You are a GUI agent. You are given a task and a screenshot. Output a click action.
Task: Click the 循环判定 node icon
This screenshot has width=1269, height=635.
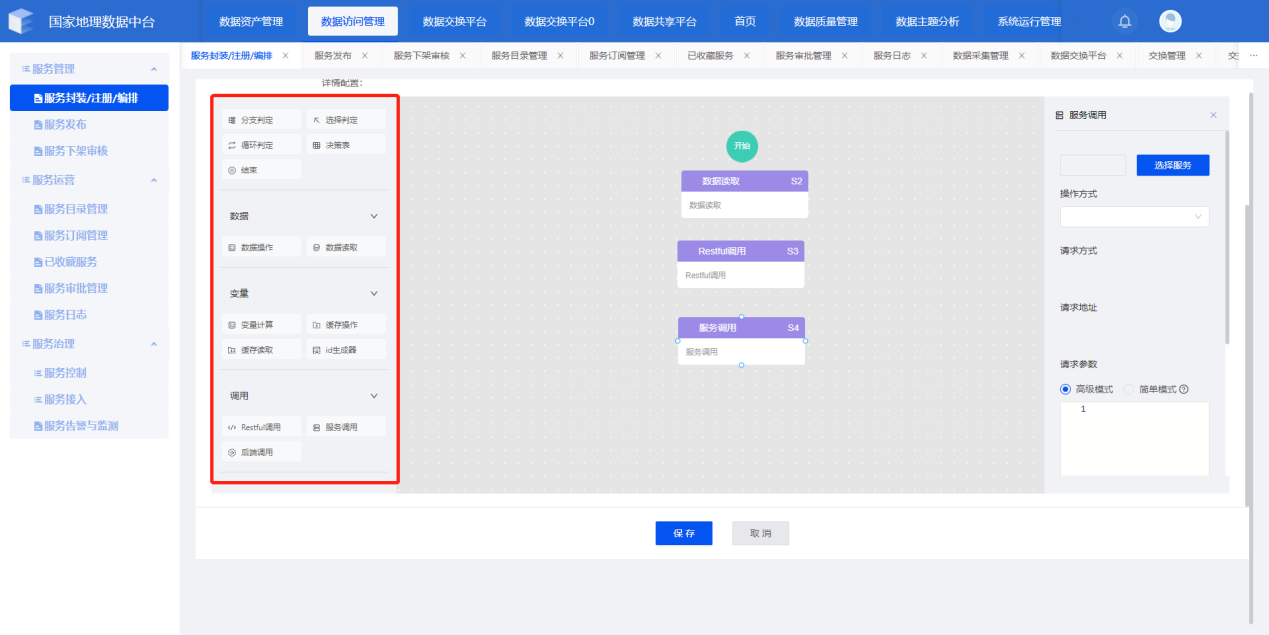(232, 145)
